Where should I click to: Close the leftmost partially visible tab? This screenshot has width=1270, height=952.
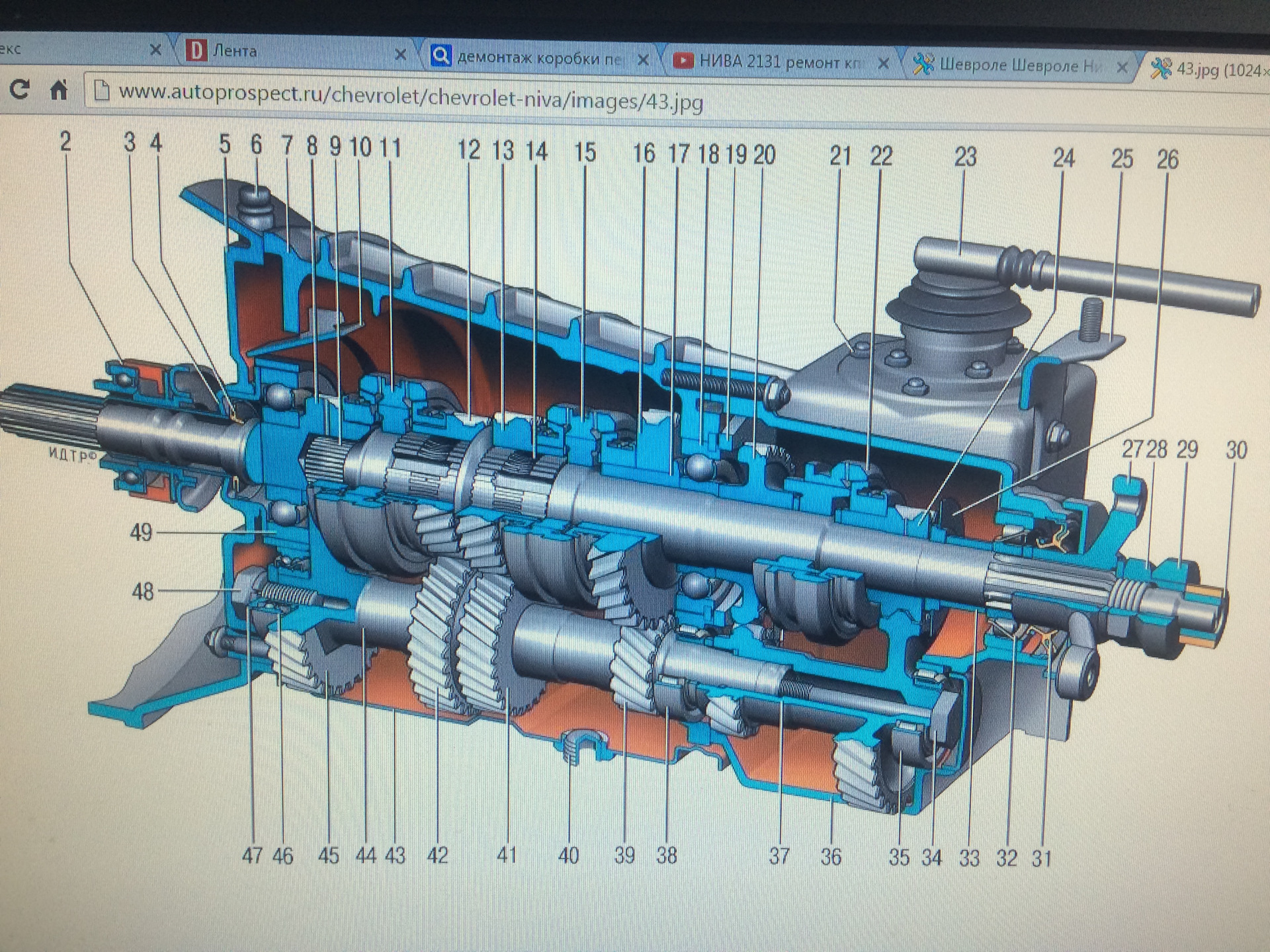[x=155, y=50]
